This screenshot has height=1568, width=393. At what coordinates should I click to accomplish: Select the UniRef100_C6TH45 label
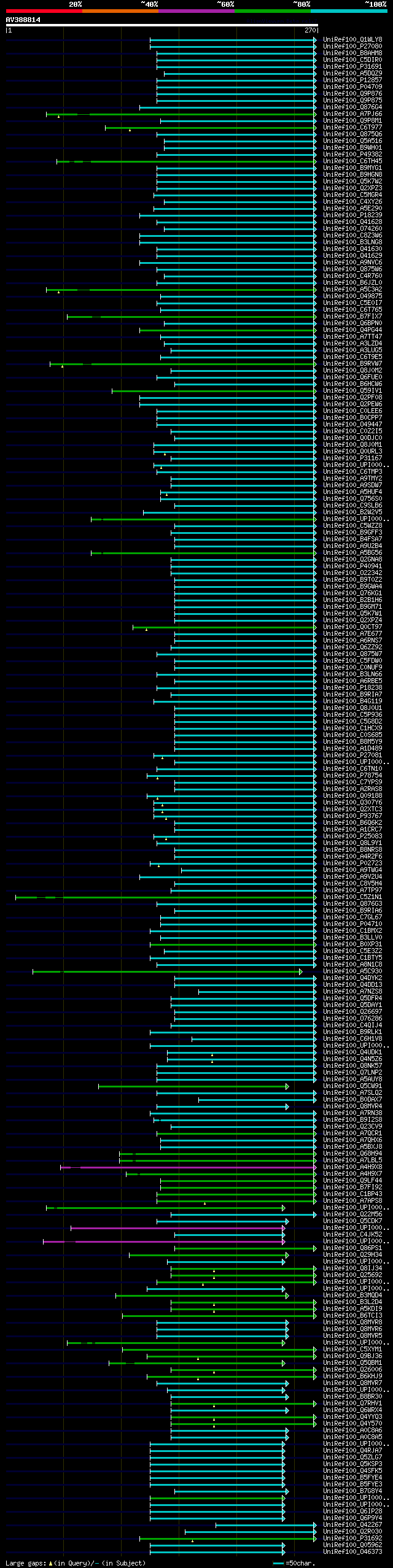click(x=352, y=161)
